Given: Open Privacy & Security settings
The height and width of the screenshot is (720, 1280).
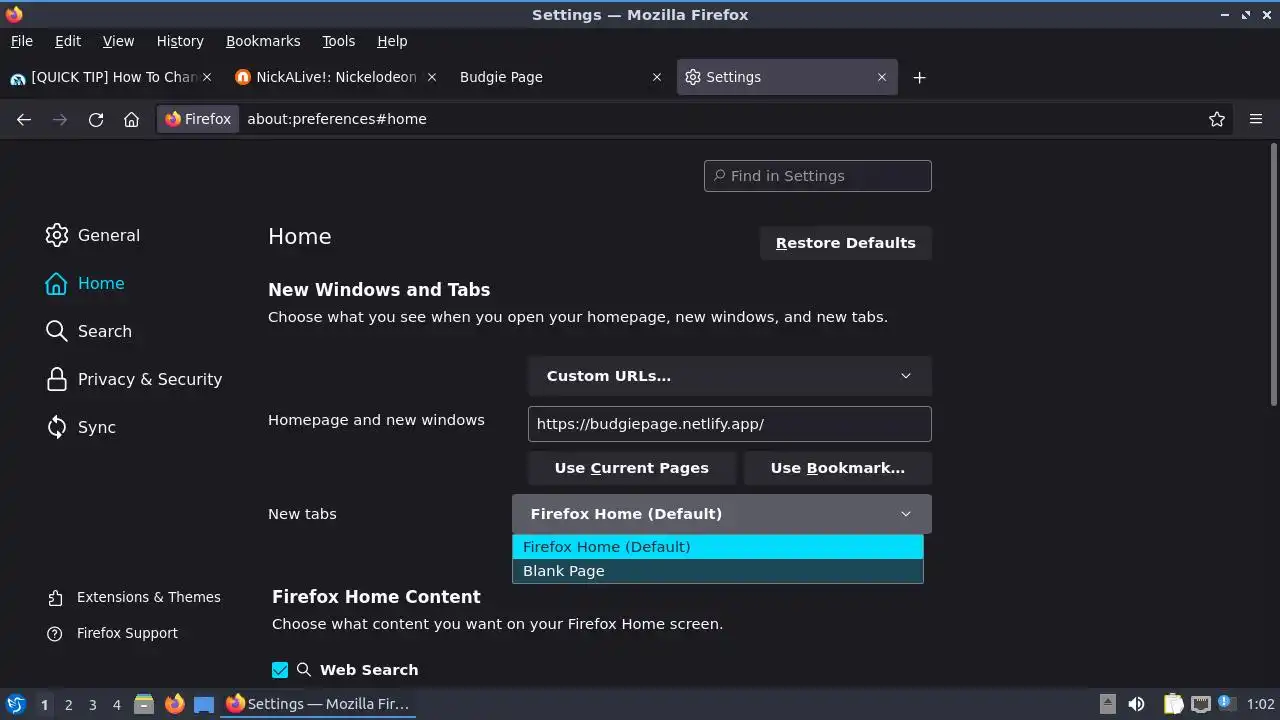Looking at the screenshot, I should (x=134, y=379).
